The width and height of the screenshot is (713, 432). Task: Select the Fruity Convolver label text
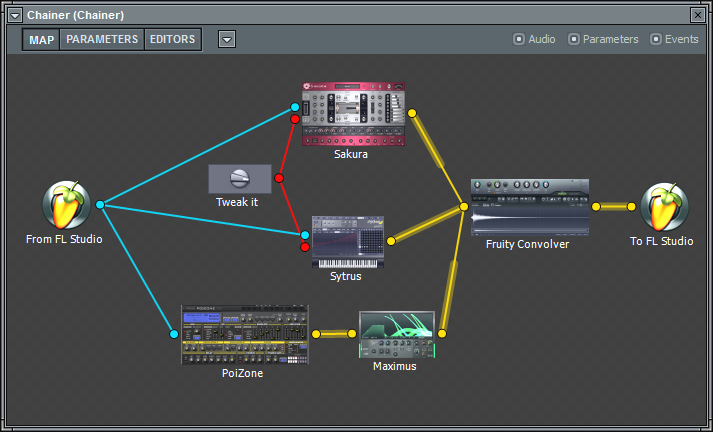coord(527,244)
